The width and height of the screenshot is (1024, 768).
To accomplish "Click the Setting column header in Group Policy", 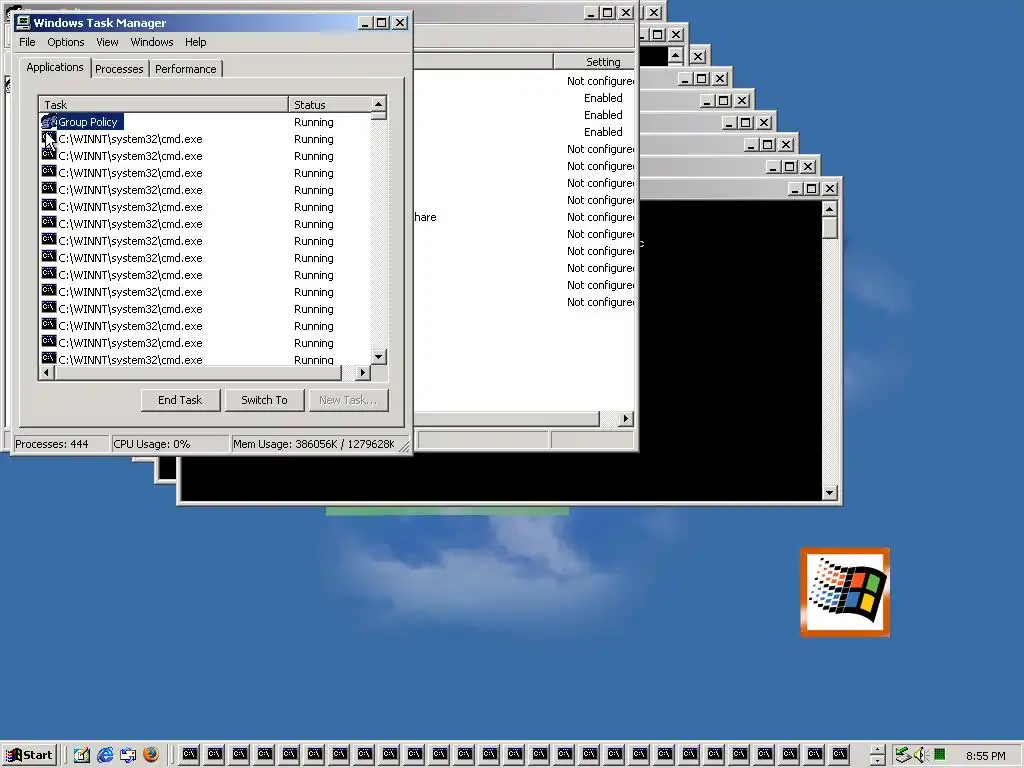I will click(x=595, y=62).
